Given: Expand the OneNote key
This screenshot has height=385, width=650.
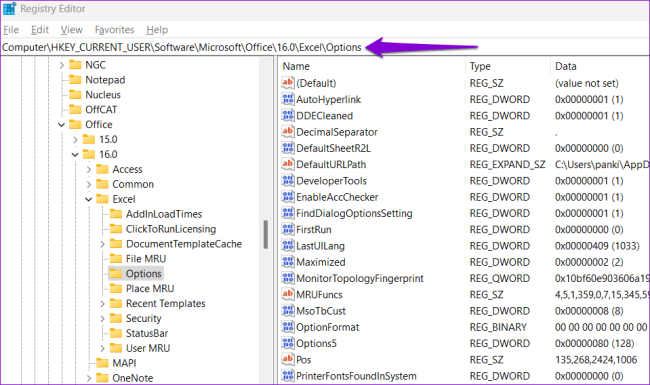Looking at the screenshot, I should pyautogui.click(x=89, y=378).
